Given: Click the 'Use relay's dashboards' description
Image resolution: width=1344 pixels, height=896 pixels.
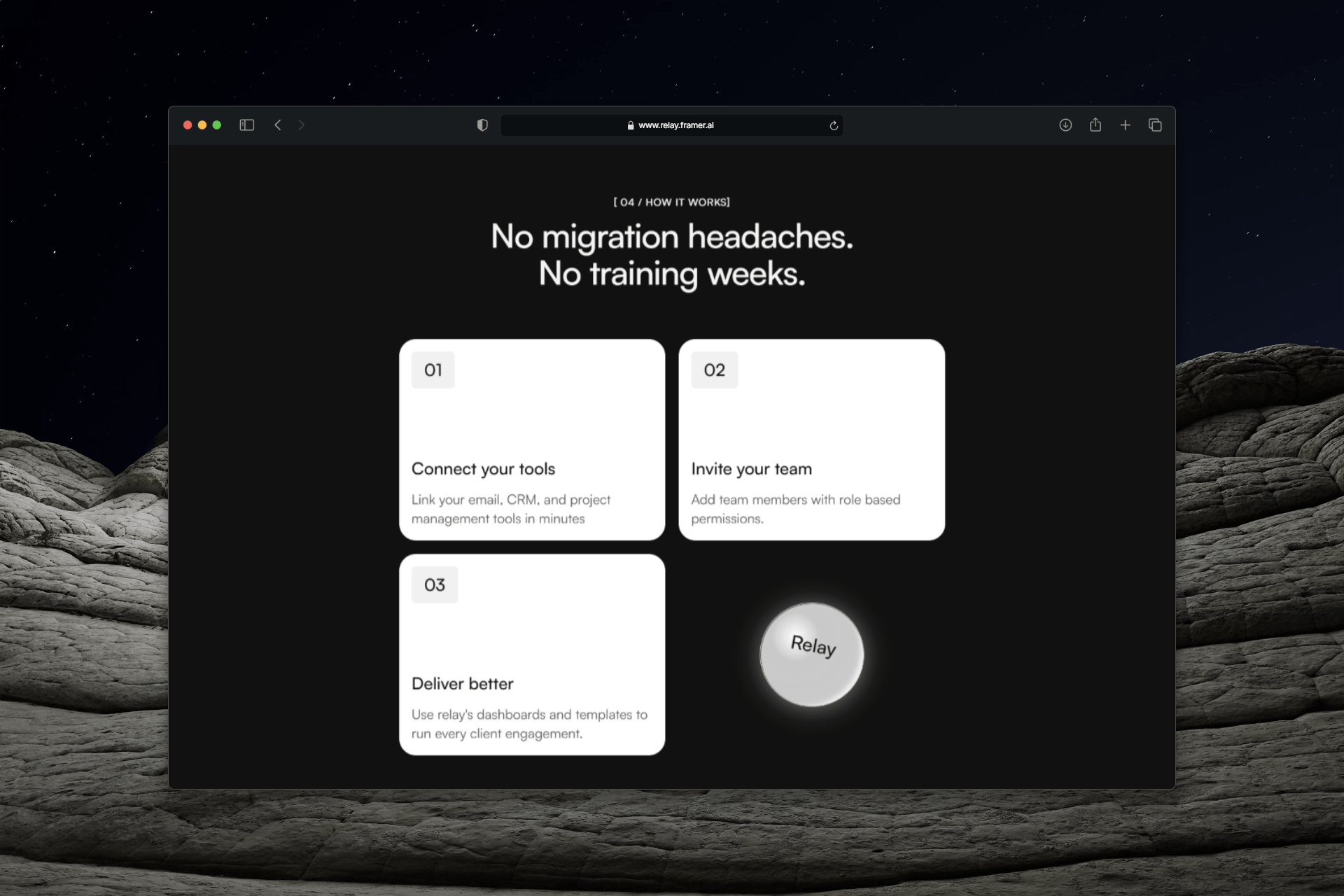Looking at the screenshot, I should [x=529, y=724].
